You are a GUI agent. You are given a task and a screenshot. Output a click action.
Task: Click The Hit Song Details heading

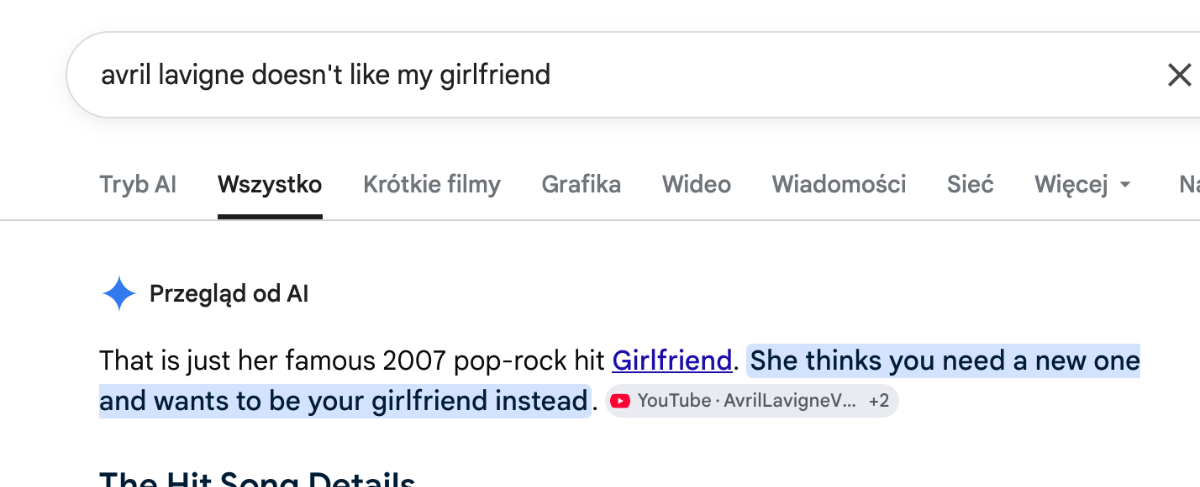pyautogui.click(x=257, y=477)
